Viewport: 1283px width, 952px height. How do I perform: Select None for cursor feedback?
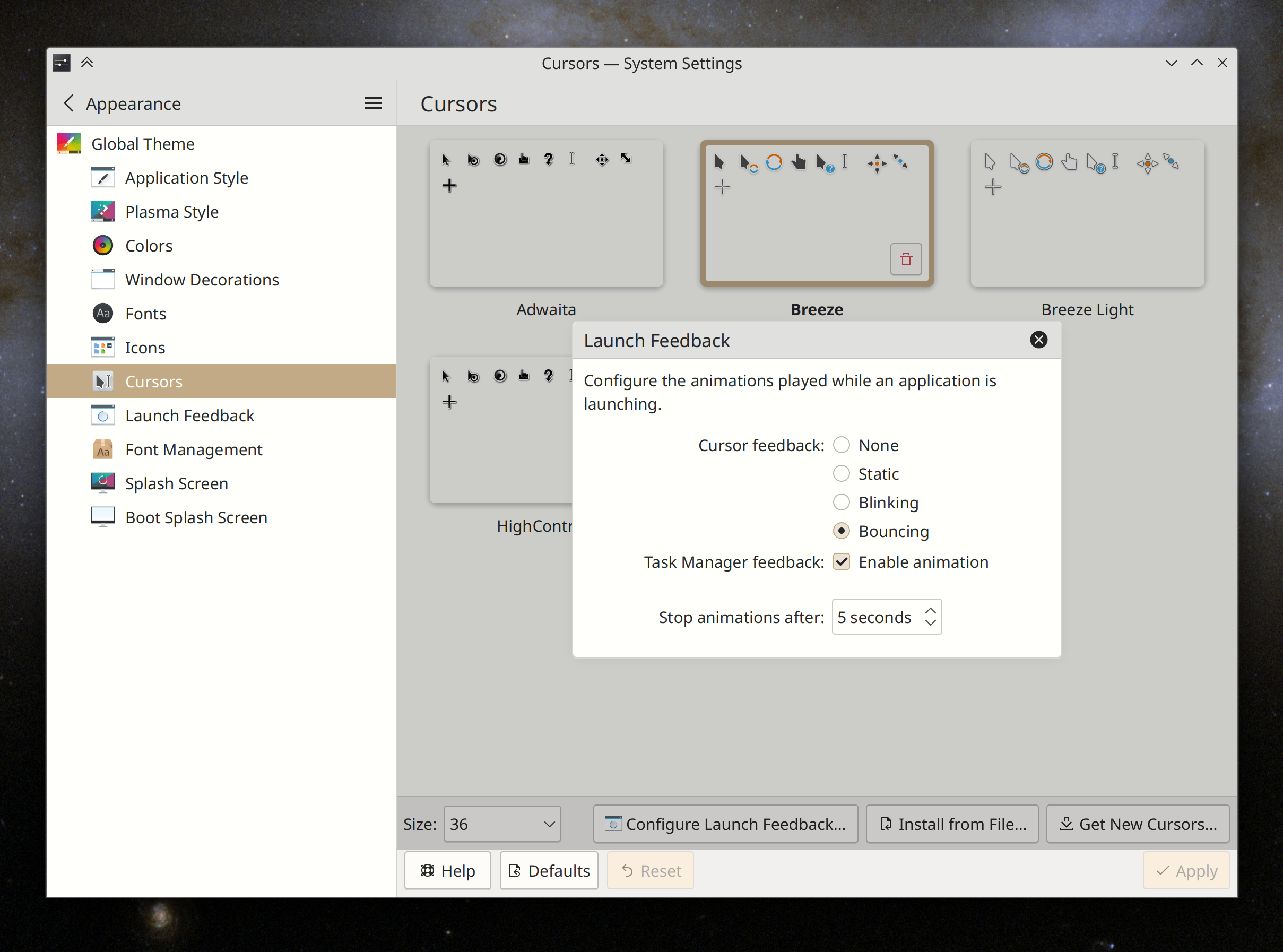point(841,445)
